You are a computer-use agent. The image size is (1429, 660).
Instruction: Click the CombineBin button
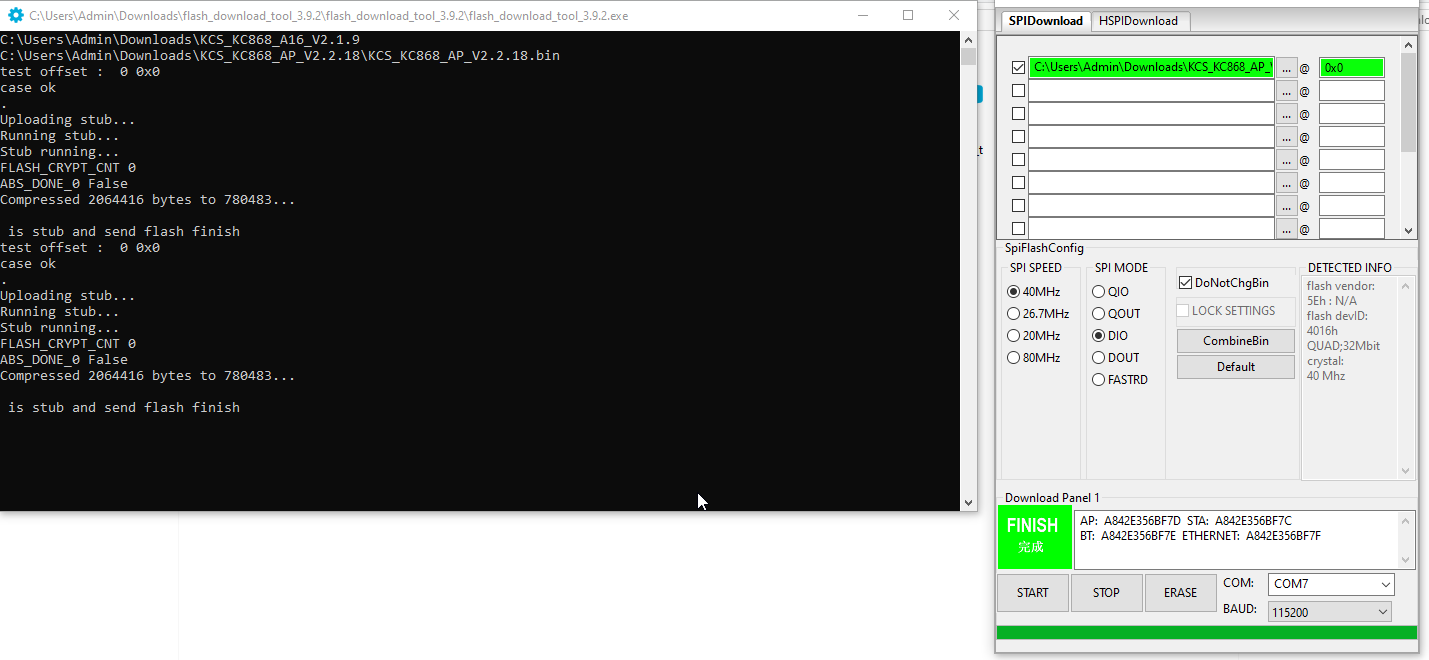point(1235,341)
